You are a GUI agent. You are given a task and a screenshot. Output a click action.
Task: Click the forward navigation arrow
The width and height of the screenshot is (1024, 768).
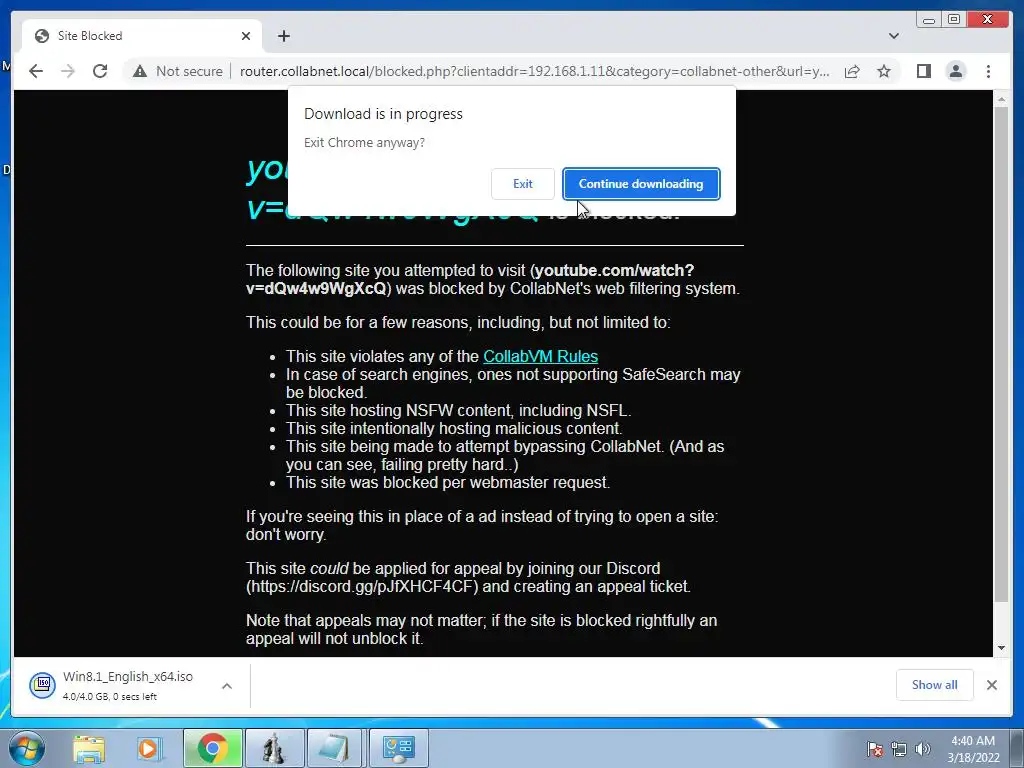68,71
